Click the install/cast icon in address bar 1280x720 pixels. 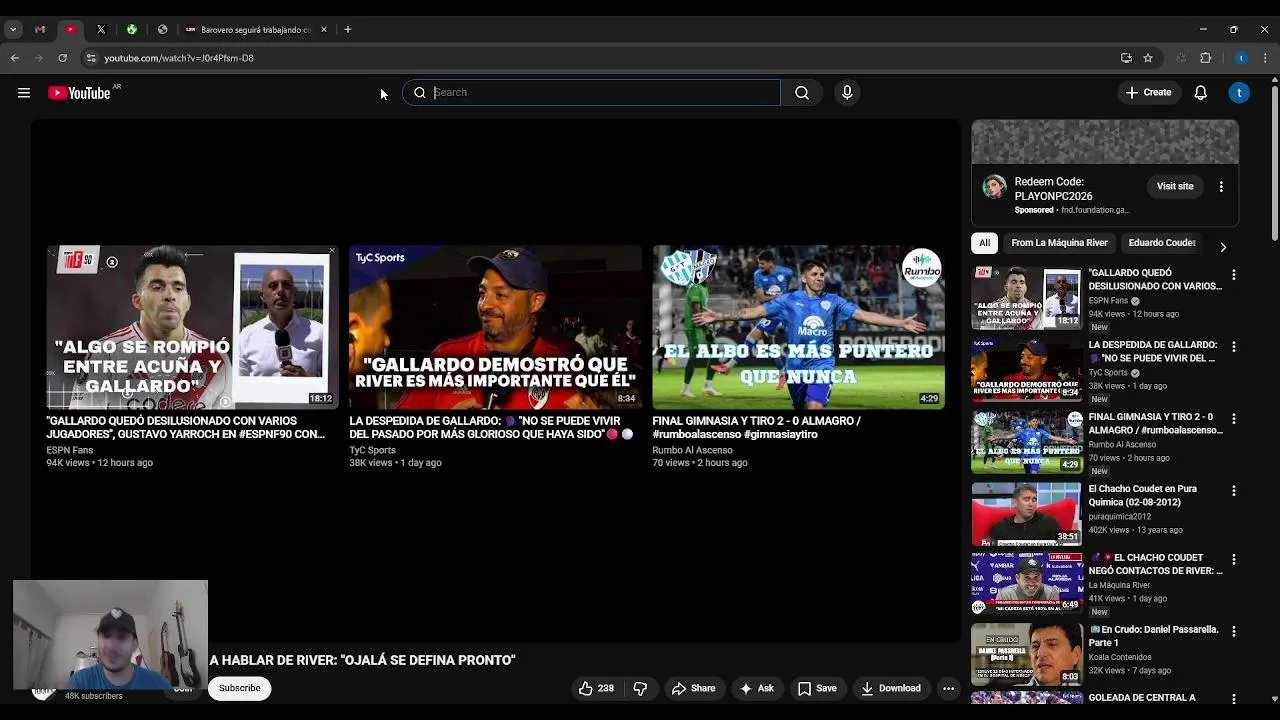[x=1126, y=58]
